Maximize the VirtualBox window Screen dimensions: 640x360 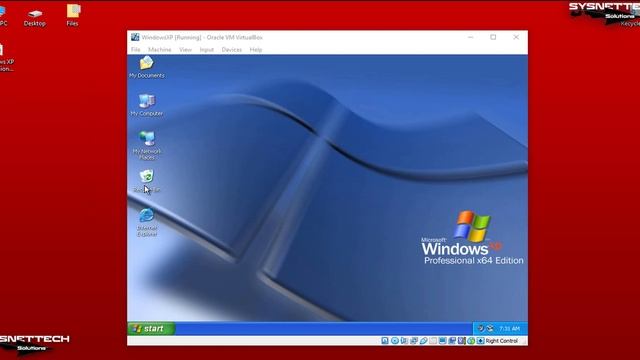pos(493,37)
